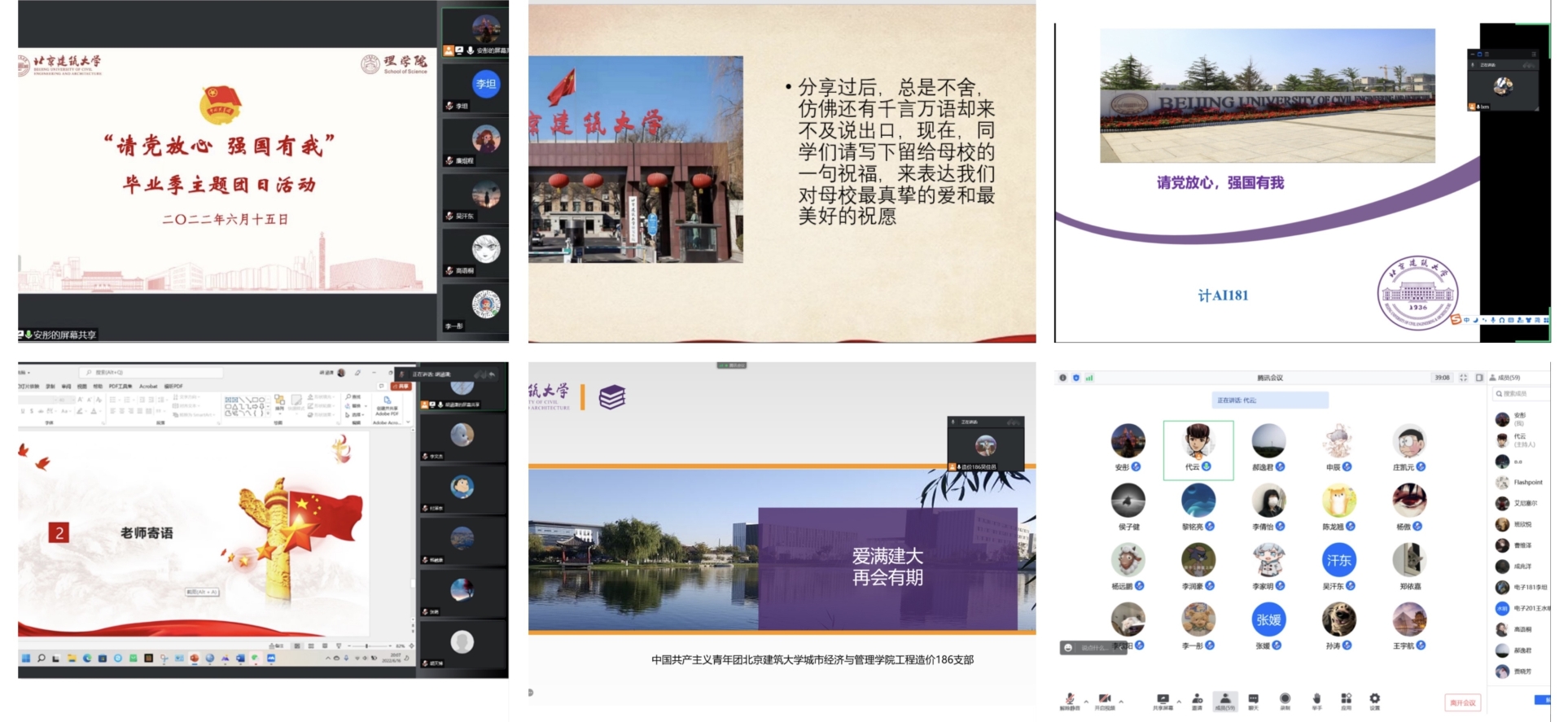Image resolution: width=1568 pixels, height=722 pixels.
Task: Switch to slide sorter view icon
Action: 311,645
